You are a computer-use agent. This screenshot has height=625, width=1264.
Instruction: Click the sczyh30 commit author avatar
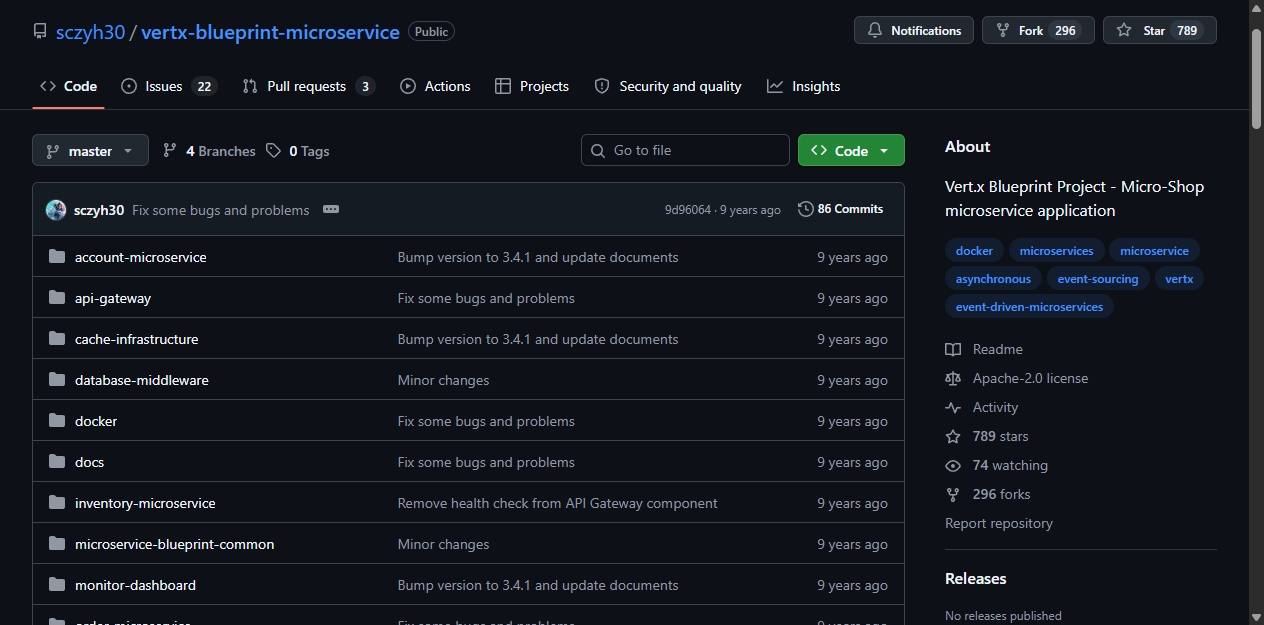(x=56, y=210)
